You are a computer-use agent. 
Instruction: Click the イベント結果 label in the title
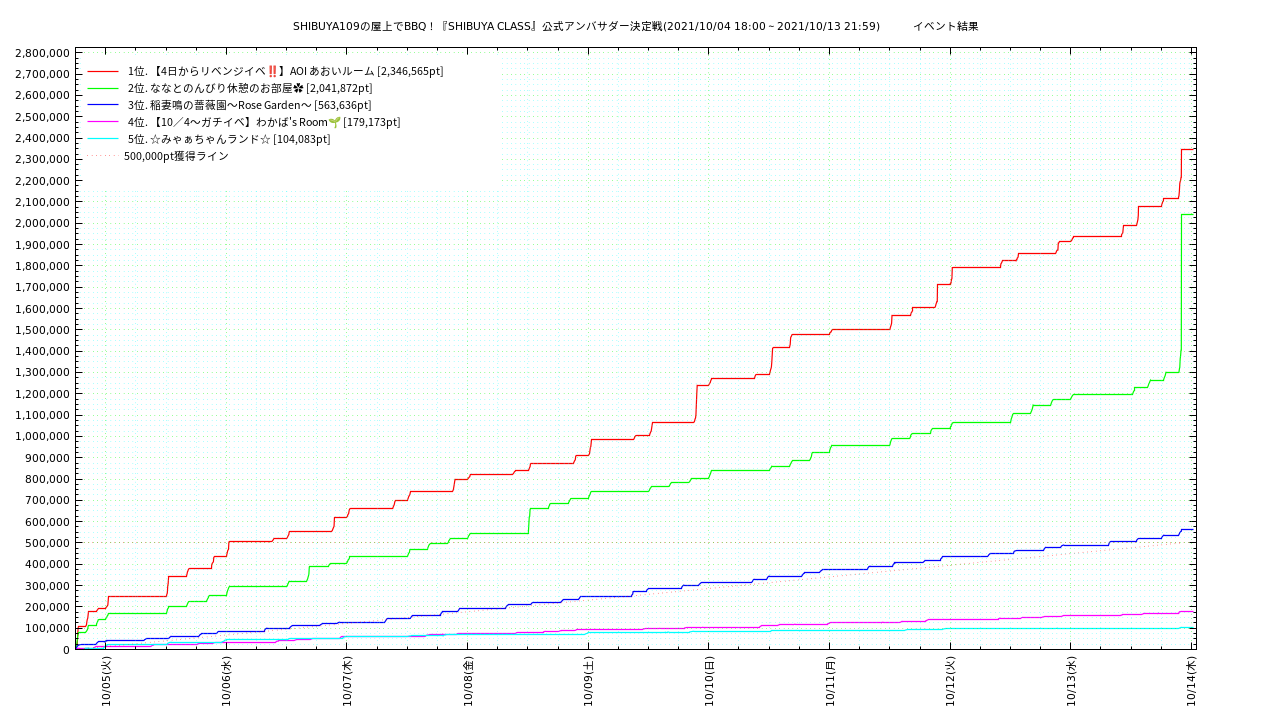pos(945,26)
